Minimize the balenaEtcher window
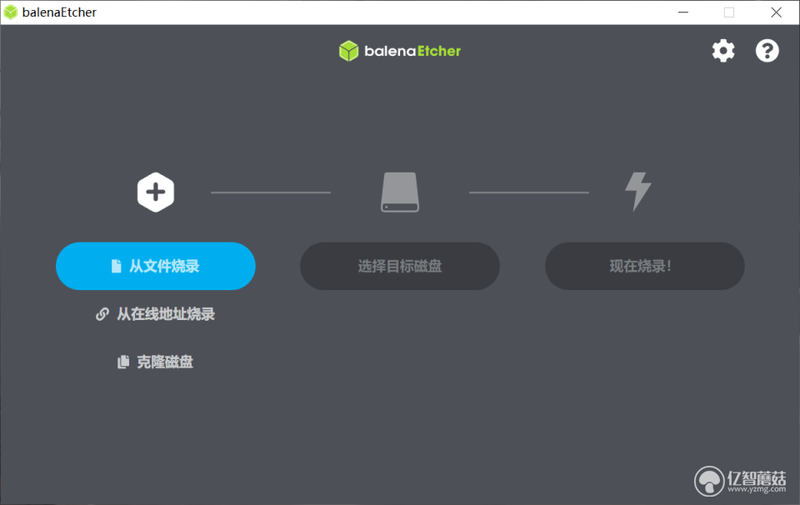 683,12
